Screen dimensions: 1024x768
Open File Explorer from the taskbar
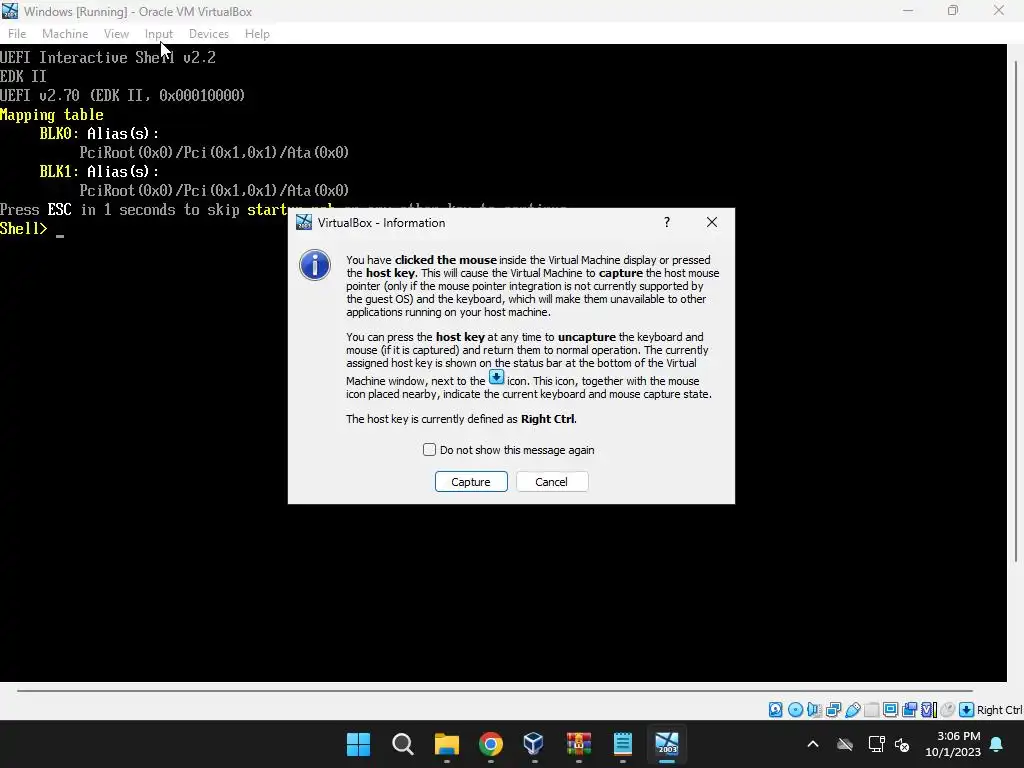click(x=447, y=744)
